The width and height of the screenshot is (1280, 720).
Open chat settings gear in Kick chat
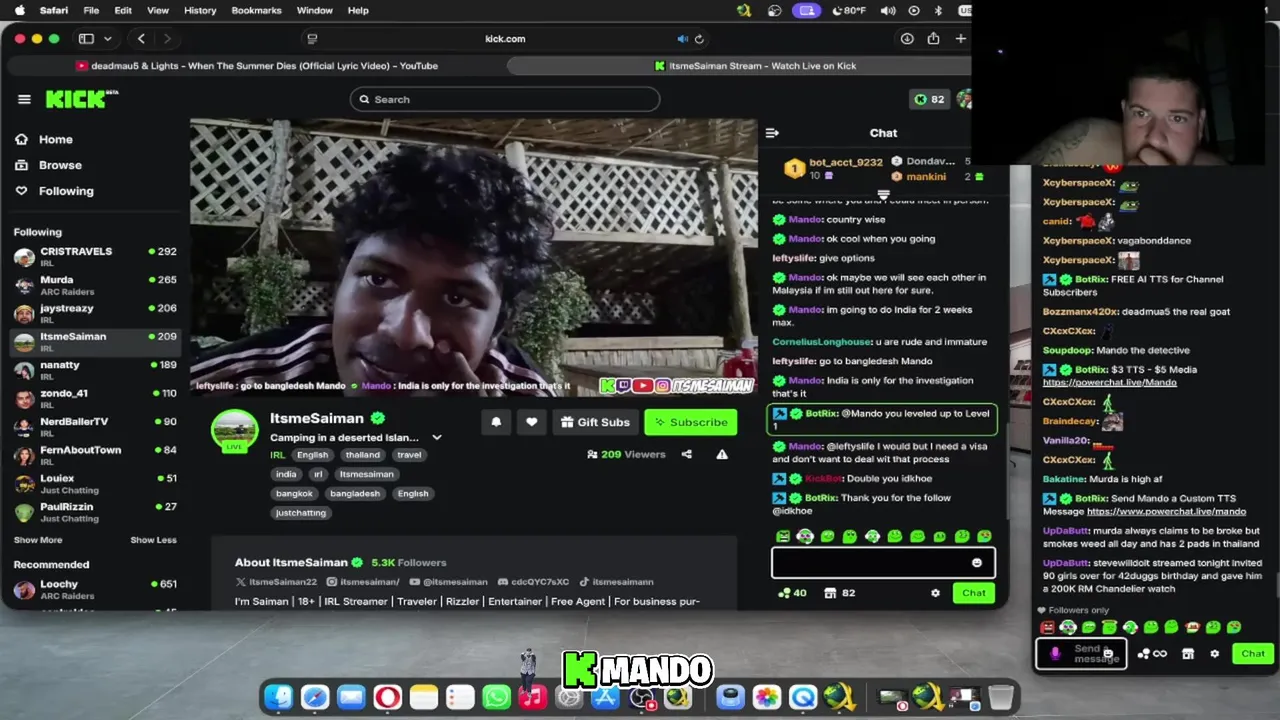tap(935, 593)
